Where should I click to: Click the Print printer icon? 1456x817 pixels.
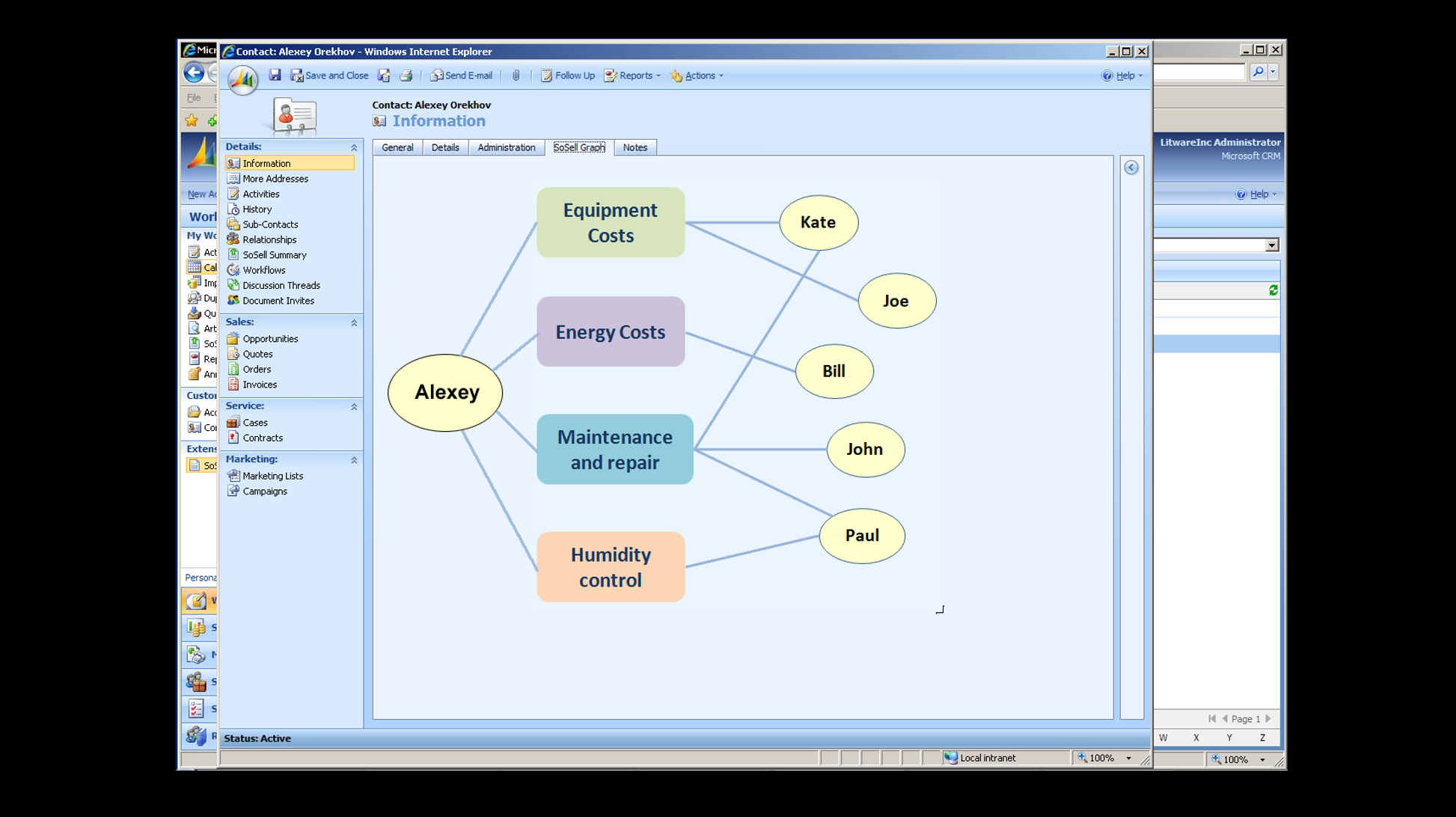pos(406,75)
